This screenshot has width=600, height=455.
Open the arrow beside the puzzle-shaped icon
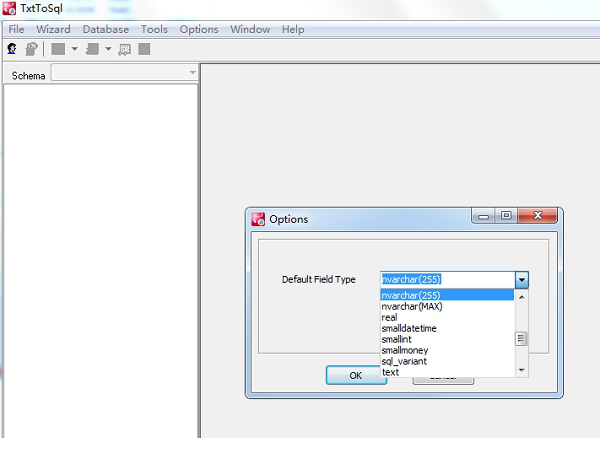(108, 49)
